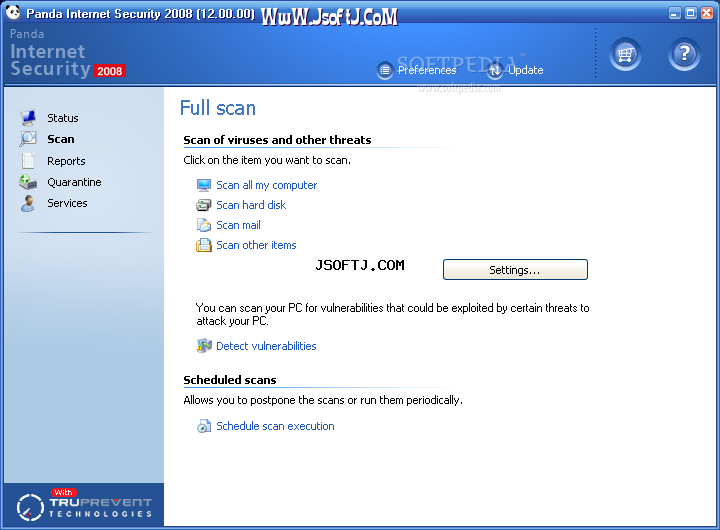Launch the Scan mail link

tap(238, 225)
